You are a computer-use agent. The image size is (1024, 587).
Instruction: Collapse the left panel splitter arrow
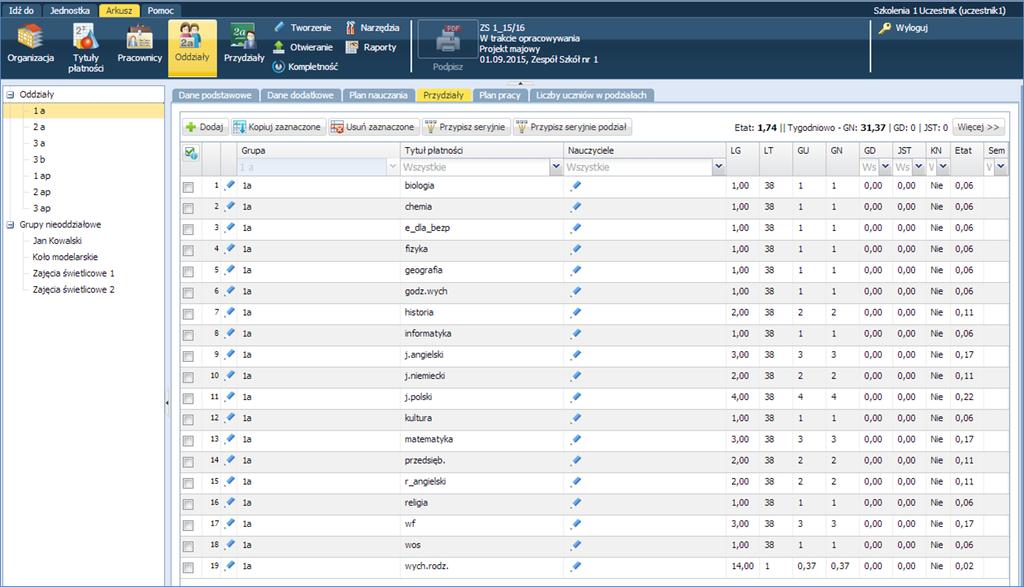point(167,403)
